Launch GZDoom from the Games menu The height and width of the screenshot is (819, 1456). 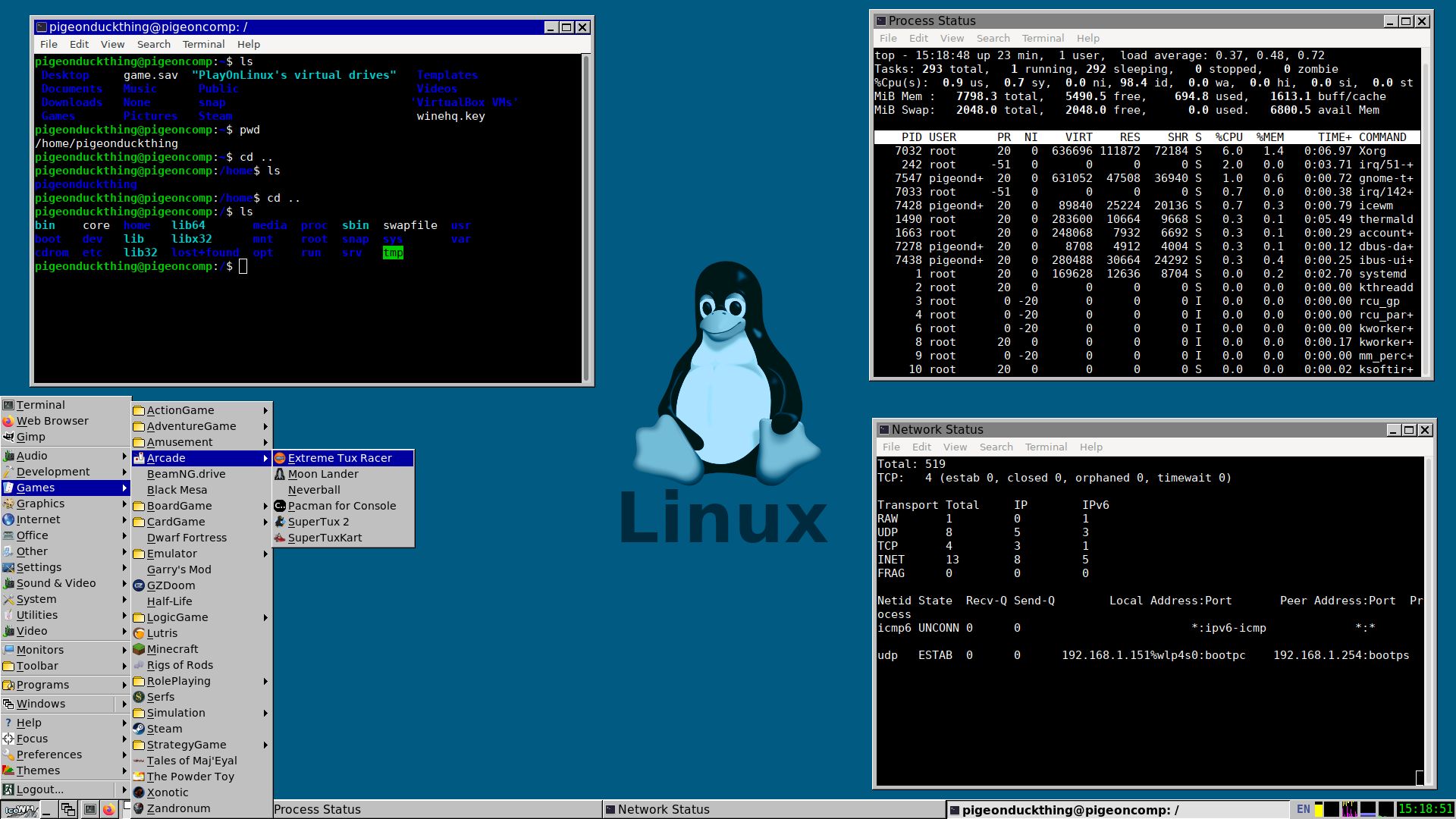(x=172, y=585)
